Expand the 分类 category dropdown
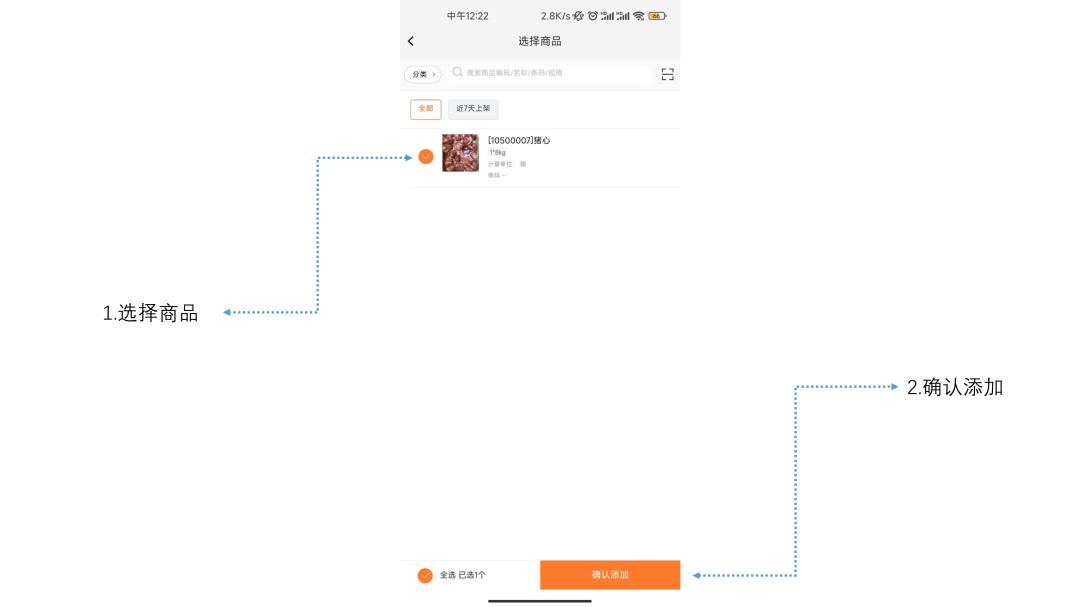 pyautogui.click(x=423, y=74)
